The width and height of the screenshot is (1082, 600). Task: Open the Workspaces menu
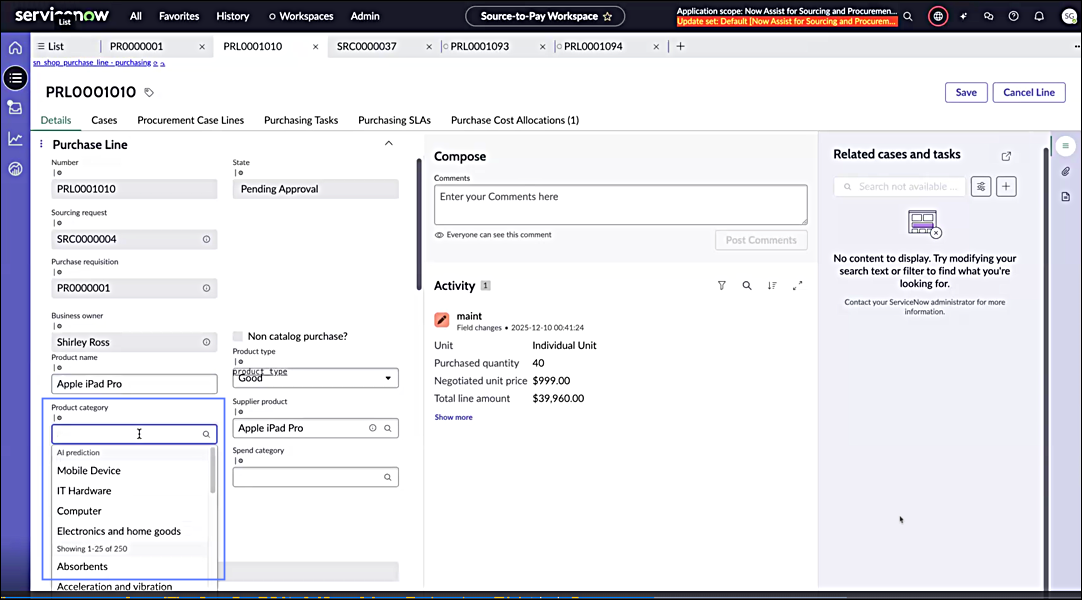coord(301,16)
